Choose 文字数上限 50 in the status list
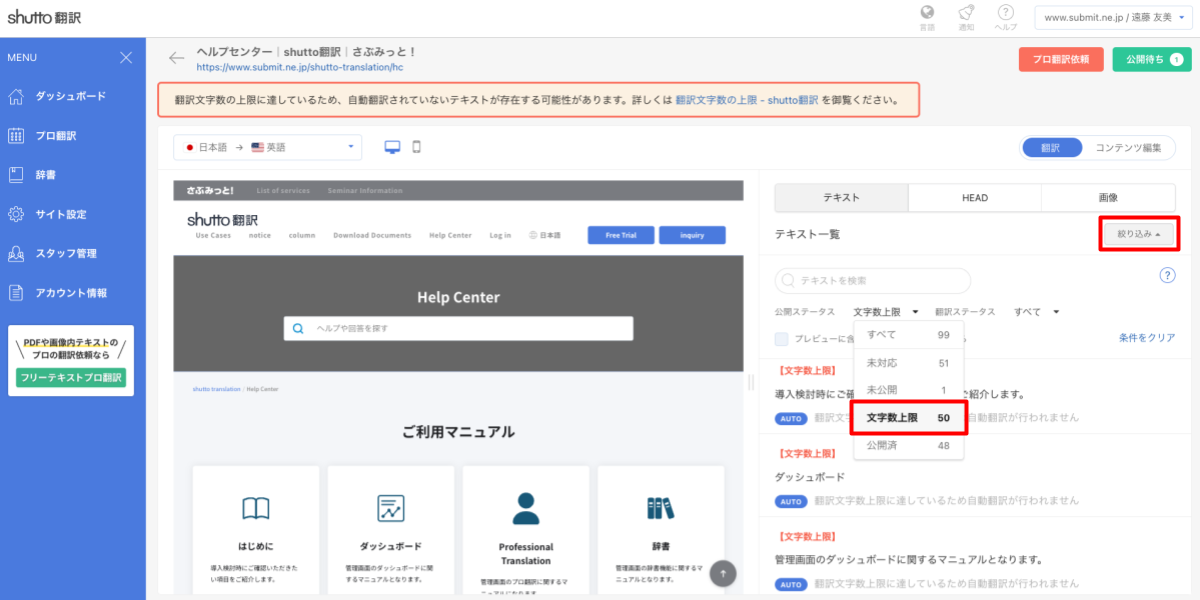The height and width of the screenshot is (600, 1200). coord(909,418)
